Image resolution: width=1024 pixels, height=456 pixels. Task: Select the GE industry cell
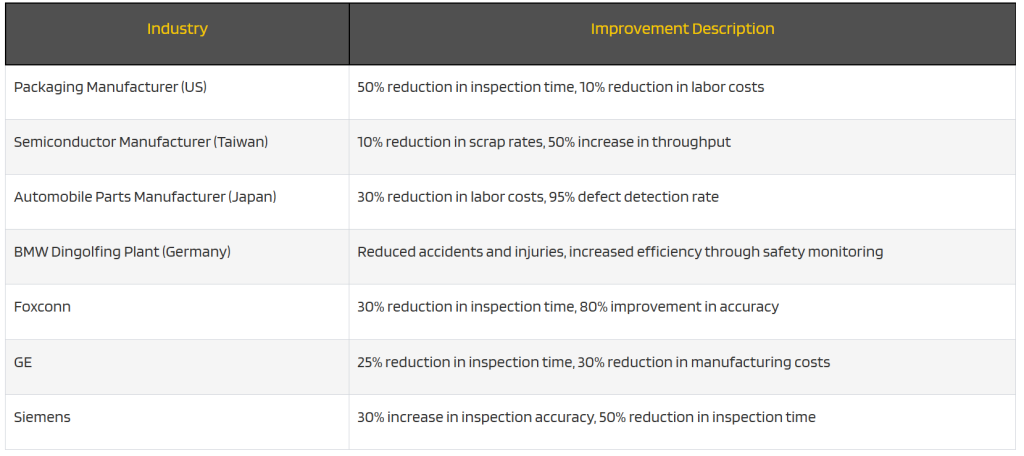[23, 362]
